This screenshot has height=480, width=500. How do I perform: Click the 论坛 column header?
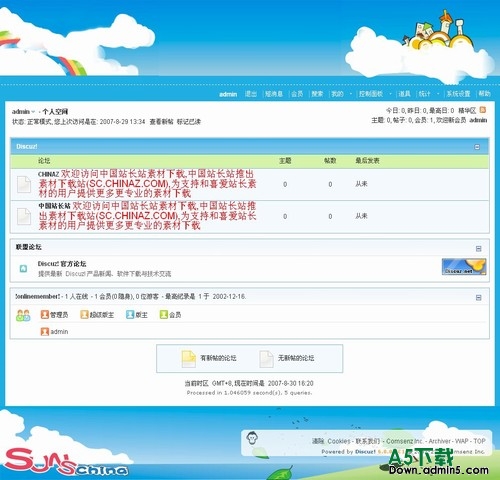tap(44, 161)
